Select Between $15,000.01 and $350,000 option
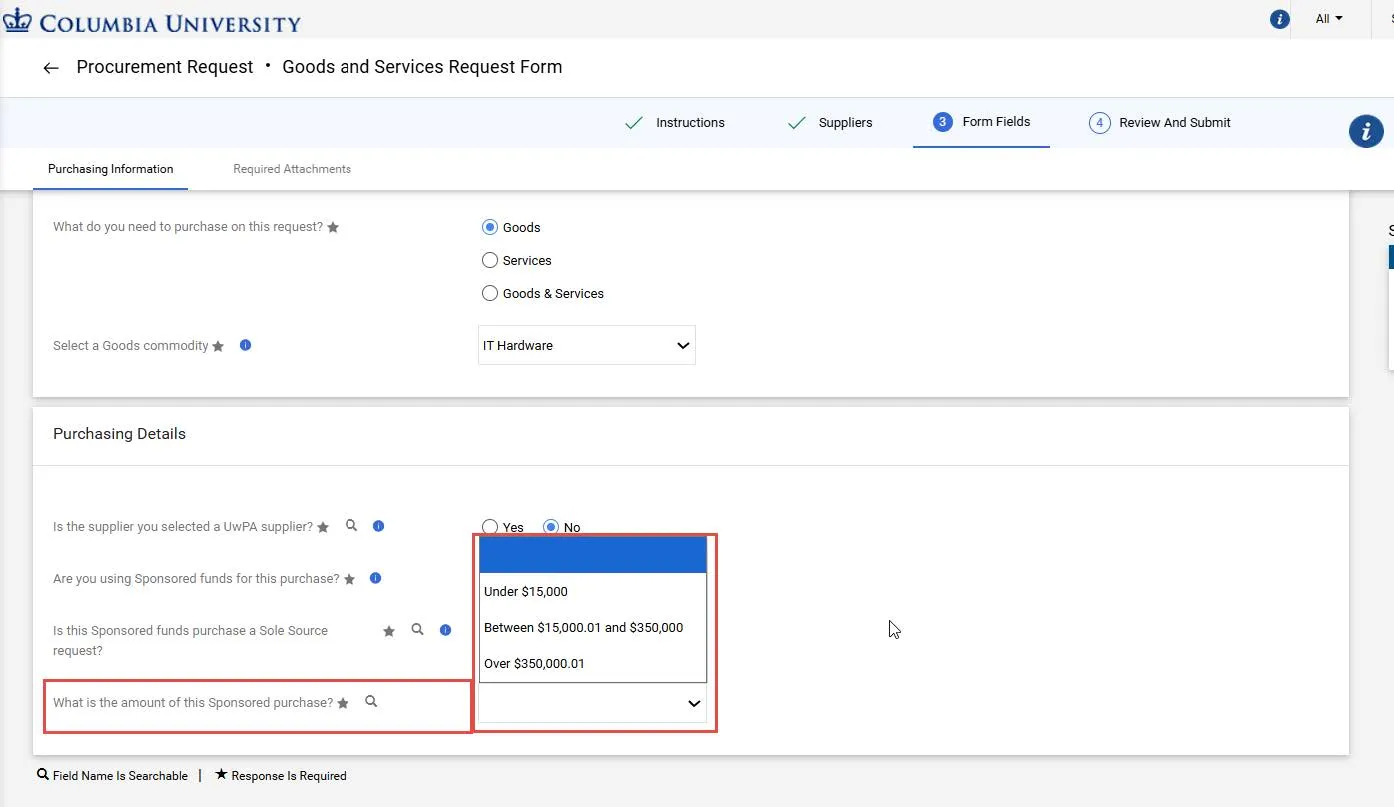The image size is (1394, 807). [593, 627]
